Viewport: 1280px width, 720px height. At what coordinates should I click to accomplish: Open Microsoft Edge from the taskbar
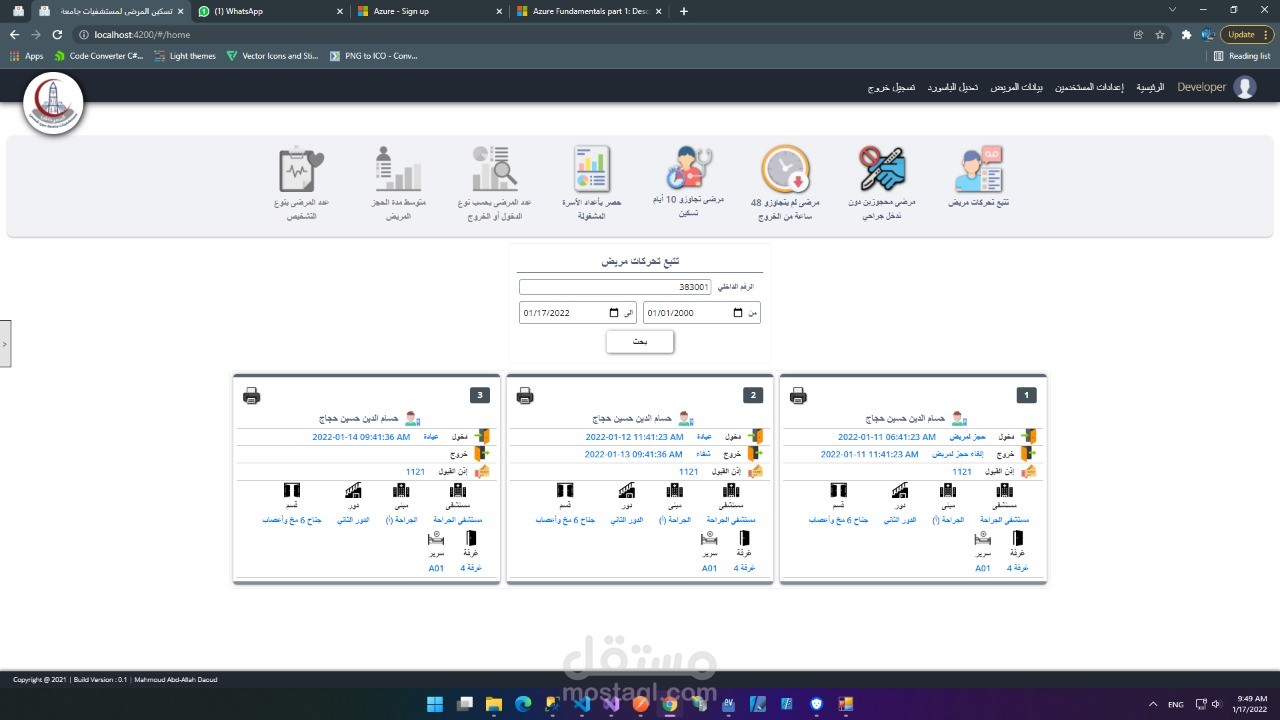click(523, 704)
